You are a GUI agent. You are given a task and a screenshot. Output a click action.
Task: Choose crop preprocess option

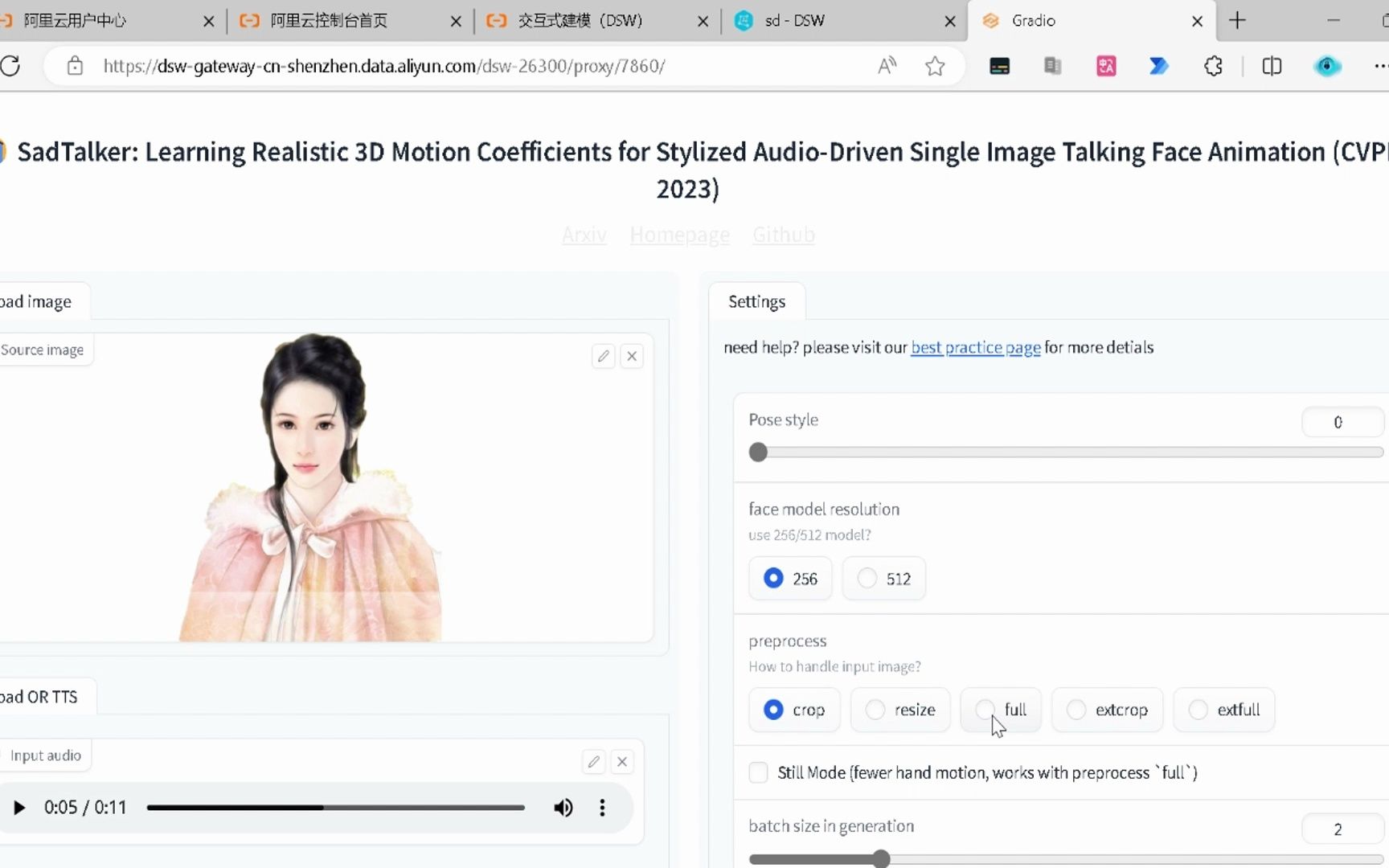pyautogui.click(x=794, y=710)
